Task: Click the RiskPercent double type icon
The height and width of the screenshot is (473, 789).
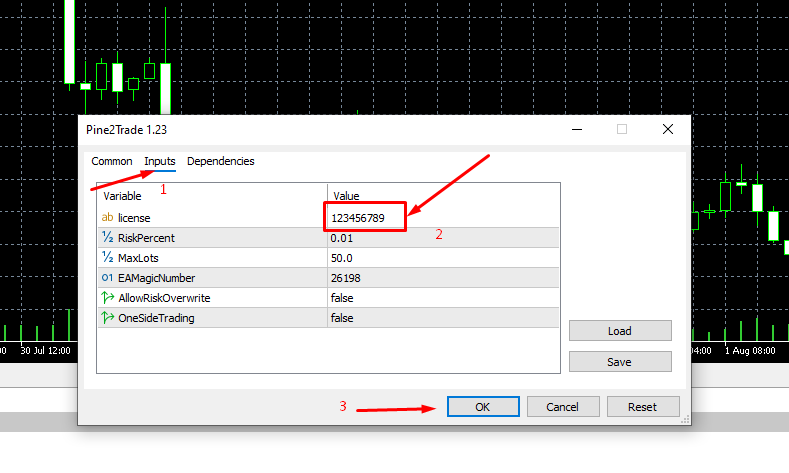Action: [107, 237]
